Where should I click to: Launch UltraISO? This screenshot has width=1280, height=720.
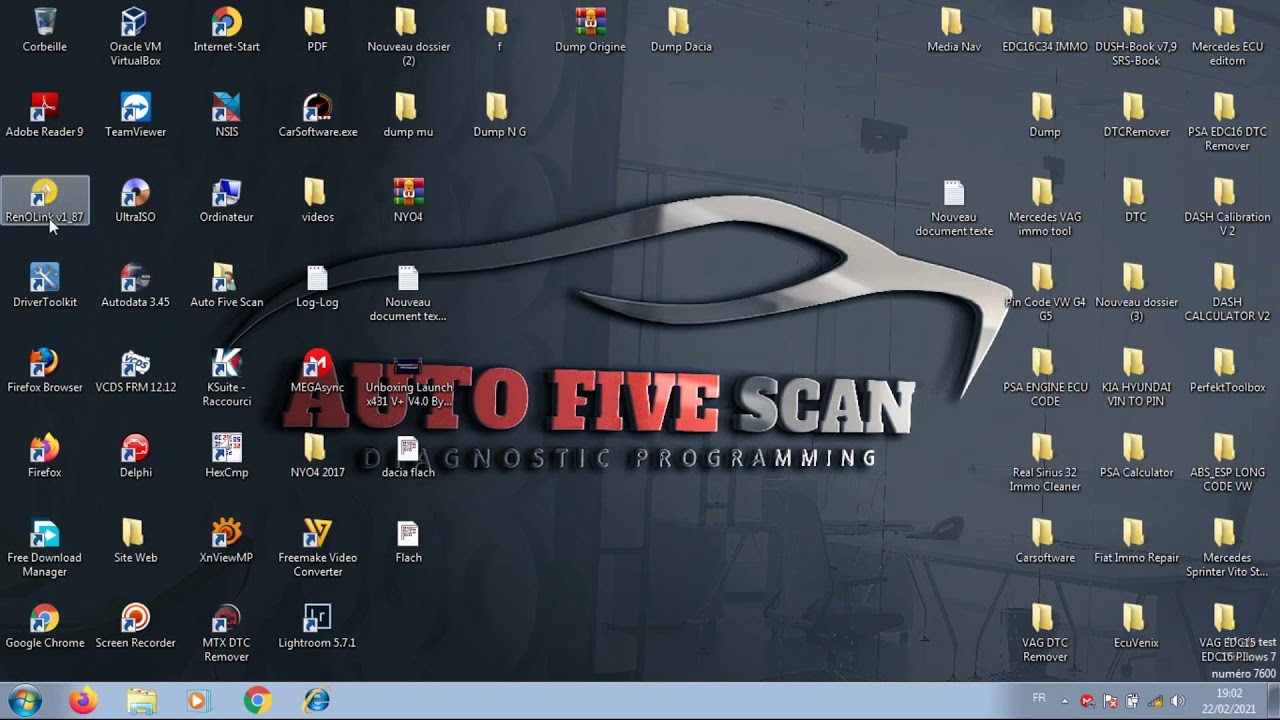coord(135,200)
